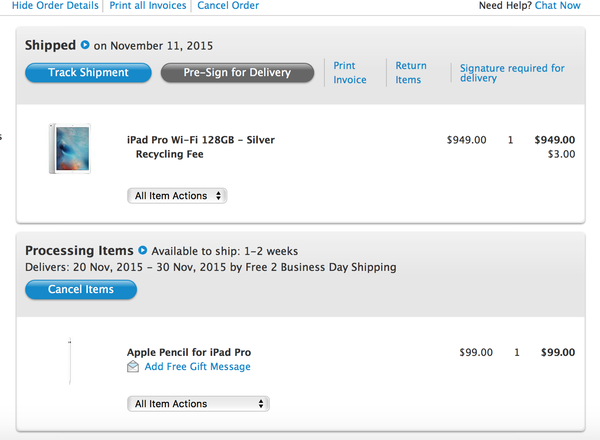Click the Apple Pencil for iPad Pro title
This screenshot has width=600, height=440.
[189, 352]
